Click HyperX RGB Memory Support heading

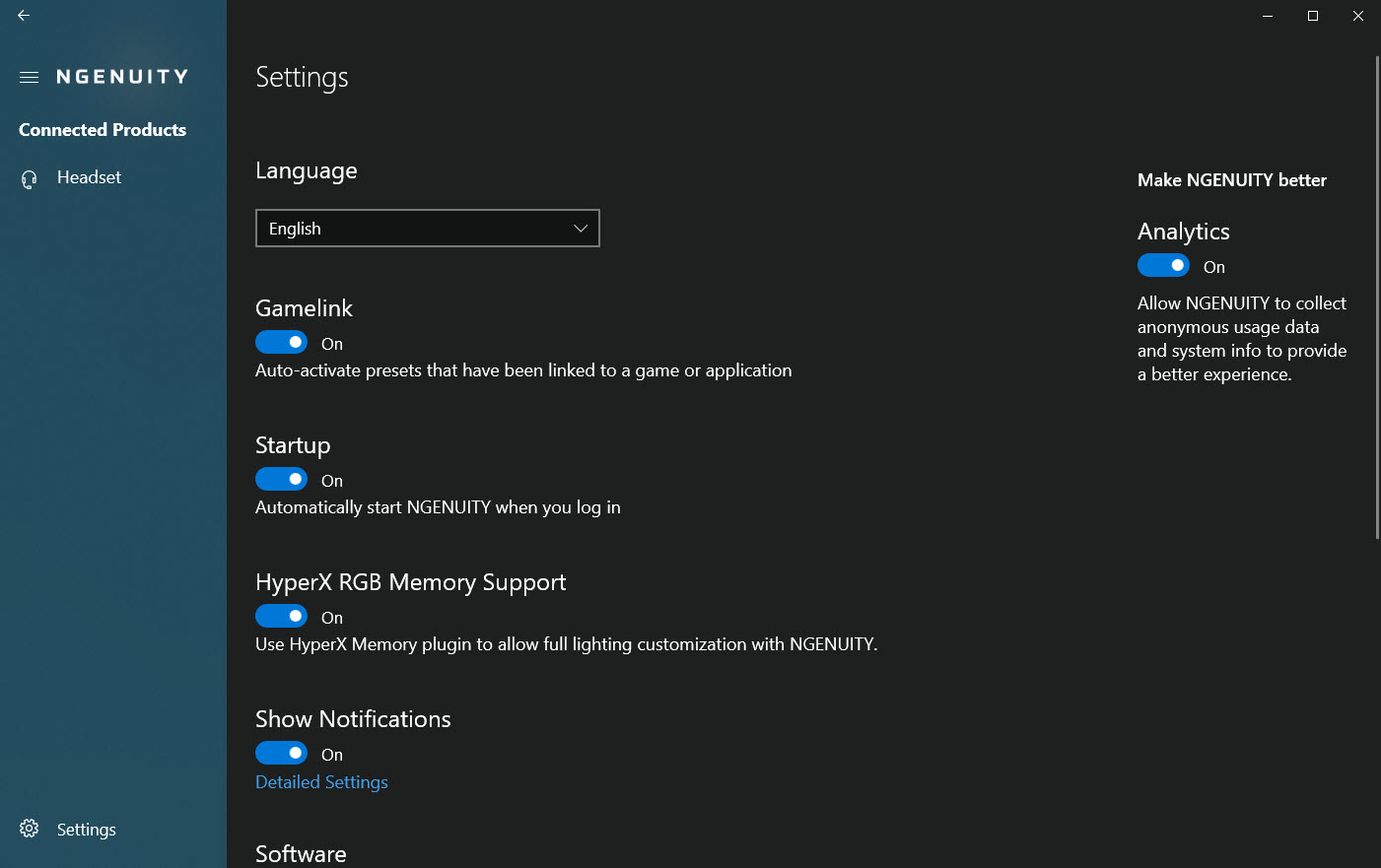coord(411,582)
